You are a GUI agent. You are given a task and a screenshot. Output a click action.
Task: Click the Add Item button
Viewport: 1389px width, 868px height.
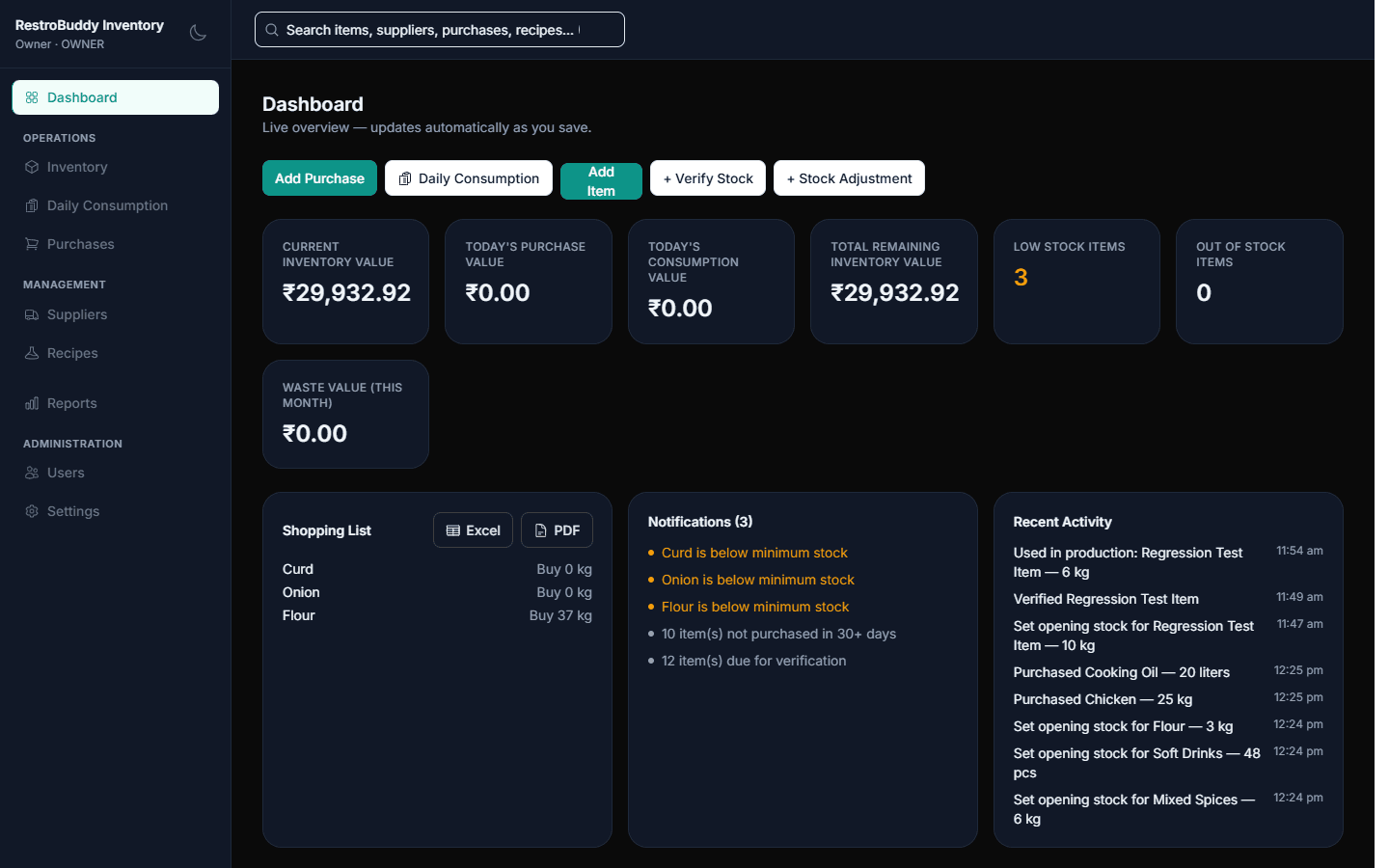coord(601,181)
